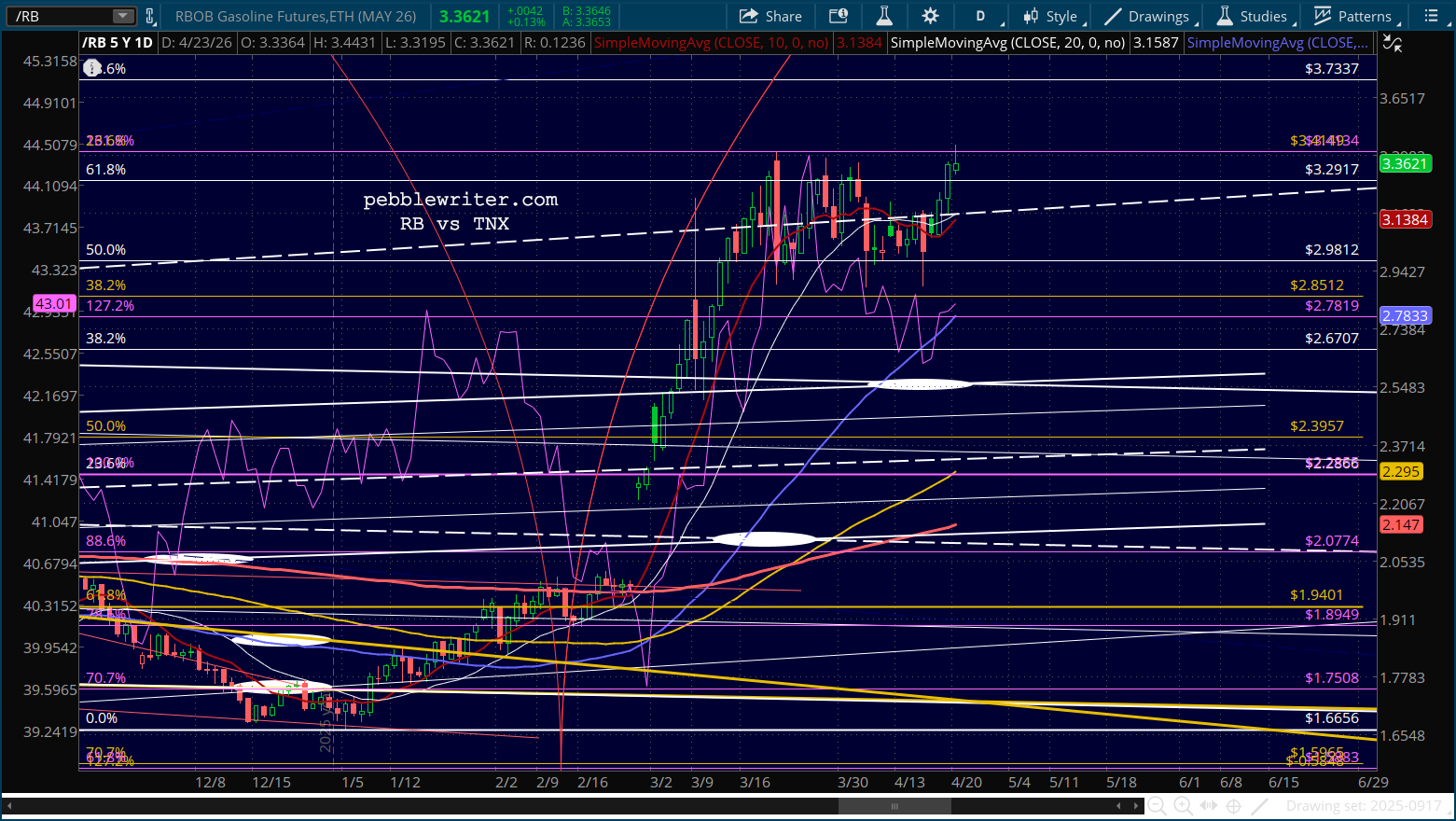Click the /RB 5 Y 1D chart label
Screen dimensions: 1456x821
(x=117, y=43)
